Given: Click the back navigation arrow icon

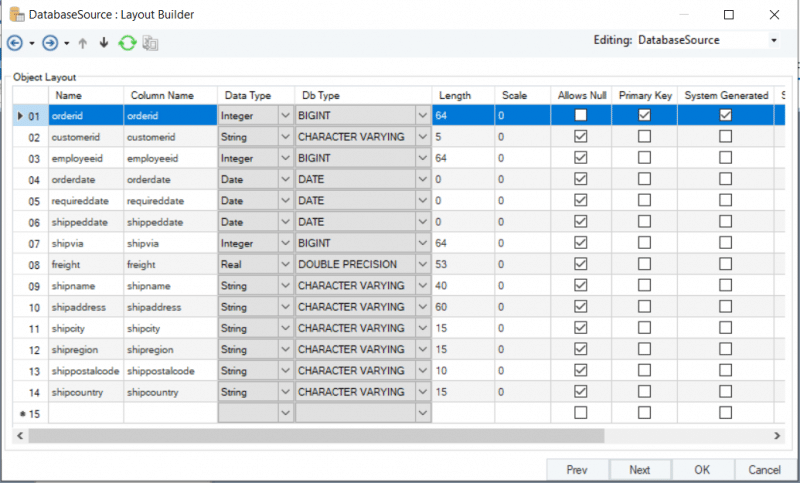Looking at the screenshot, I should [x=15, y=43].
